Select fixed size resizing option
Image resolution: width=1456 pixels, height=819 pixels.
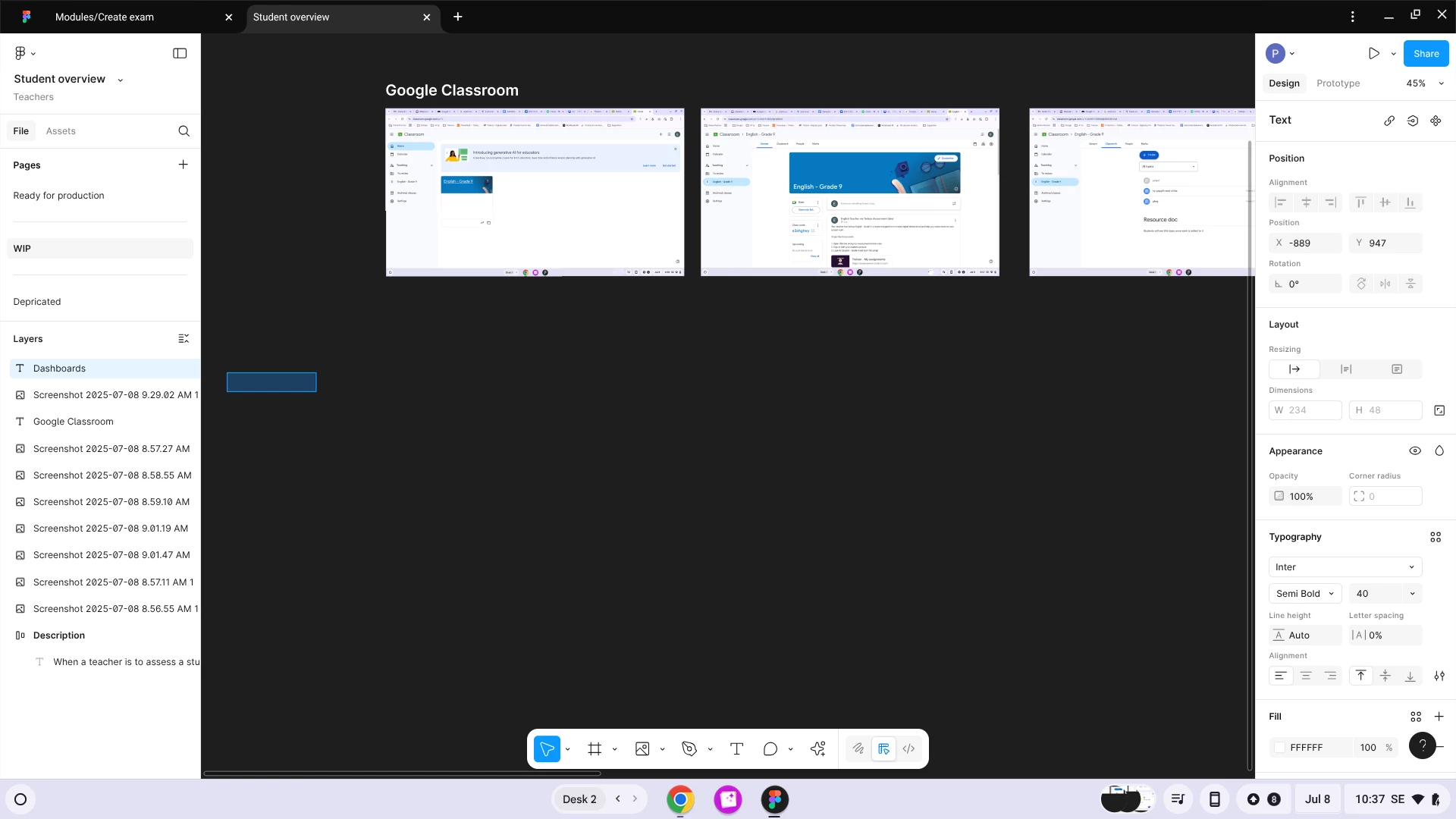click(x=1397, y=369)
